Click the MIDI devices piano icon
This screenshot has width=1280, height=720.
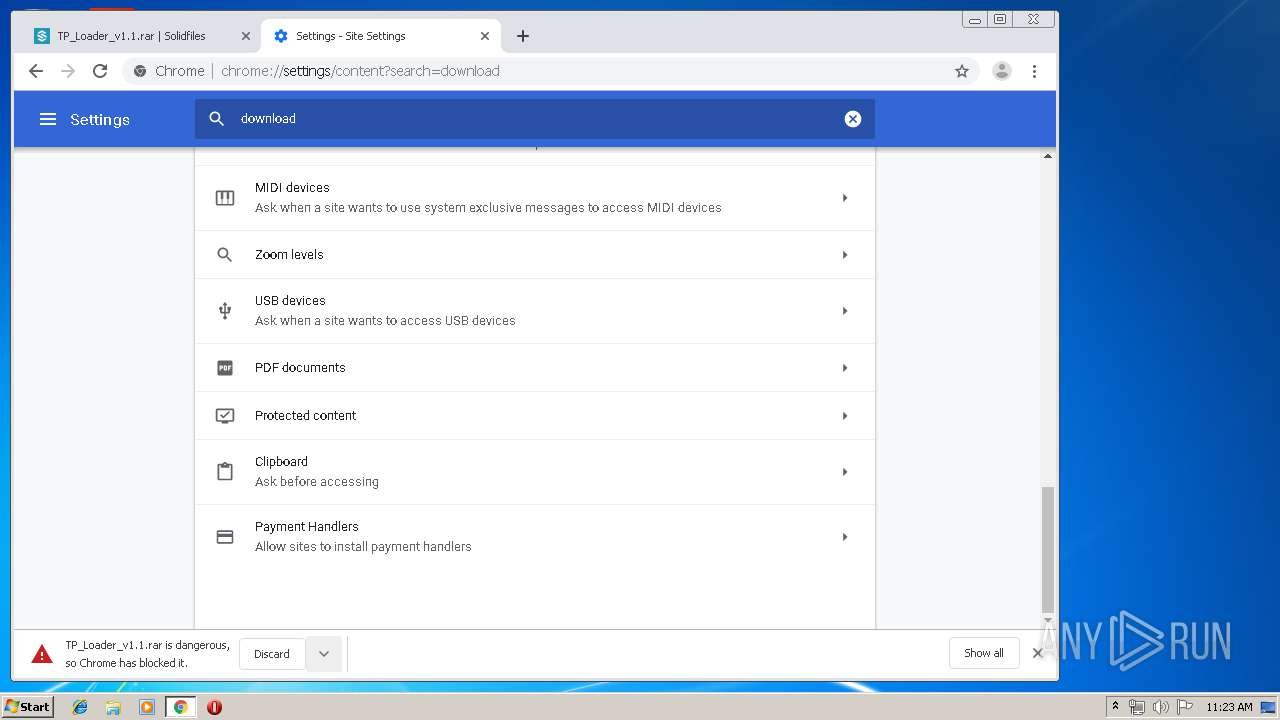(225, 198)
